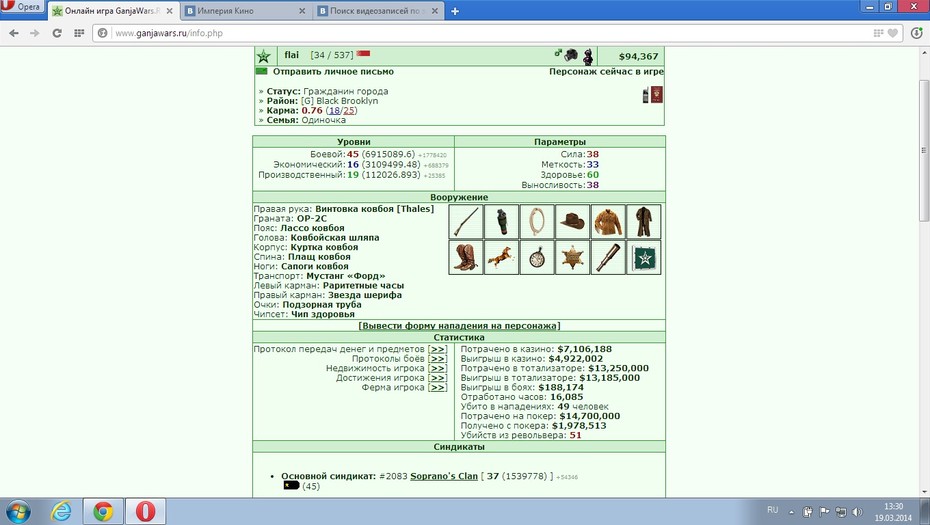Click the Black Brooklyn district text
The image size is (930, 525).
click(x=347, y=101)
